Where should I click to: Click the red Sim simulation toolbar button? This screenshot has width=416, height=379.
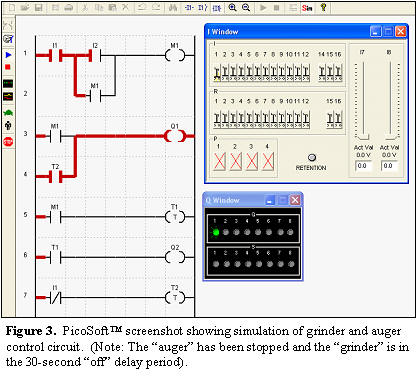coord(307,8)
